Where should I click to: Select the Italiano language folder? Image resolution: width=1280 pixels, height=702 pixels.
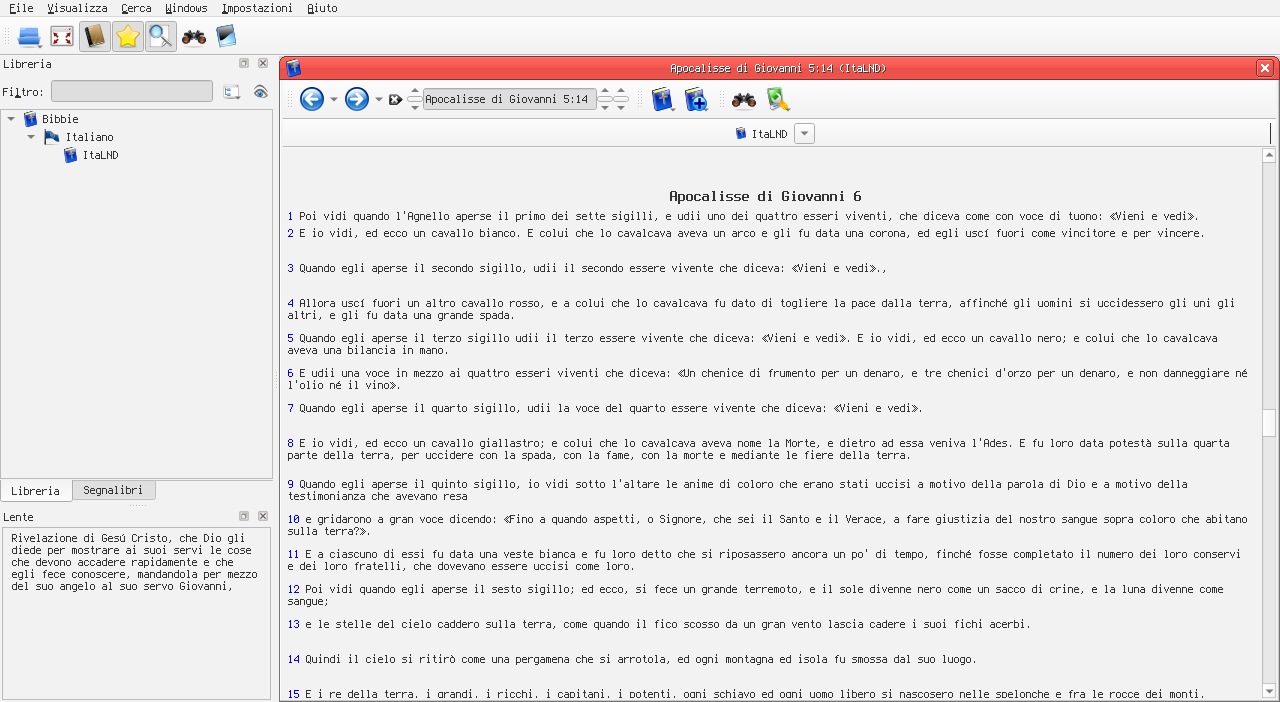[89, 137]
